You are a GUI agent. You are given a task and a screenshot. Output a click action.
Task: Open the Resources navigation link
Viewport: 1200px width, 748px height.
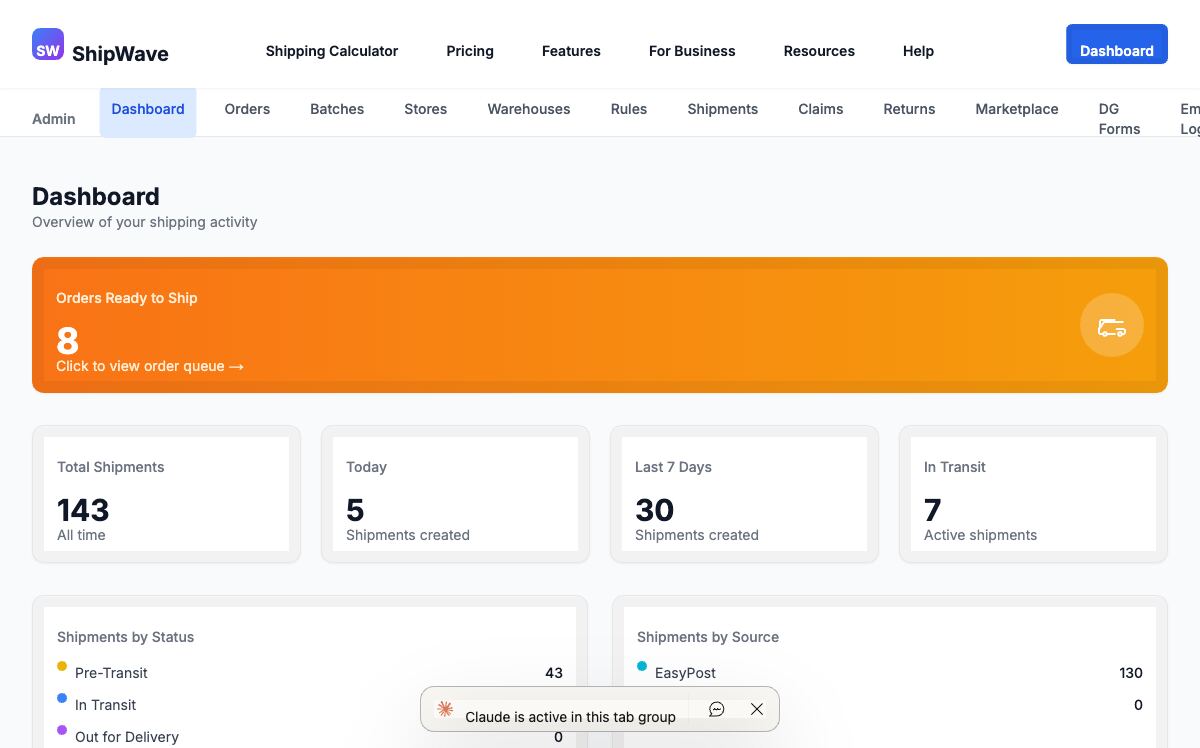pos(819,51)
